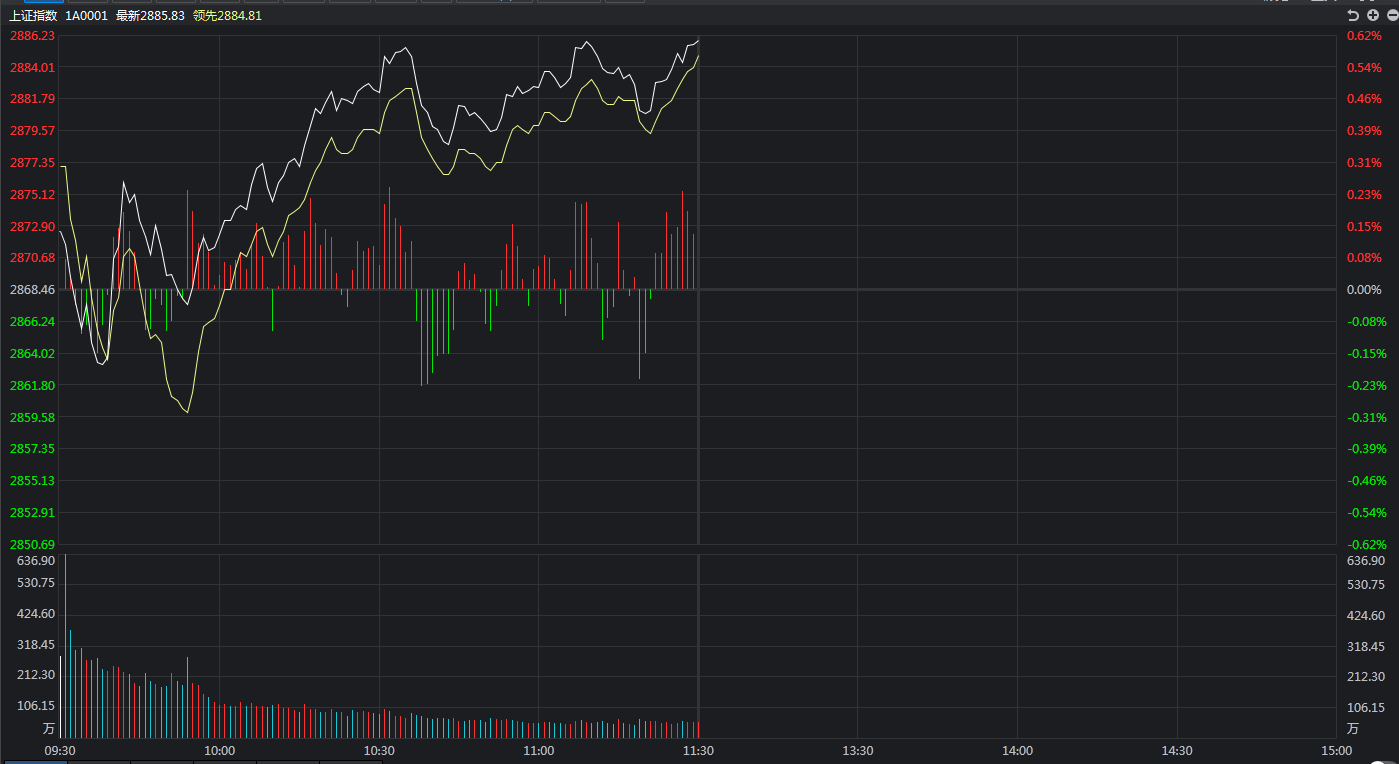Click the 13:30 time axis label

(x=858, y=751)
